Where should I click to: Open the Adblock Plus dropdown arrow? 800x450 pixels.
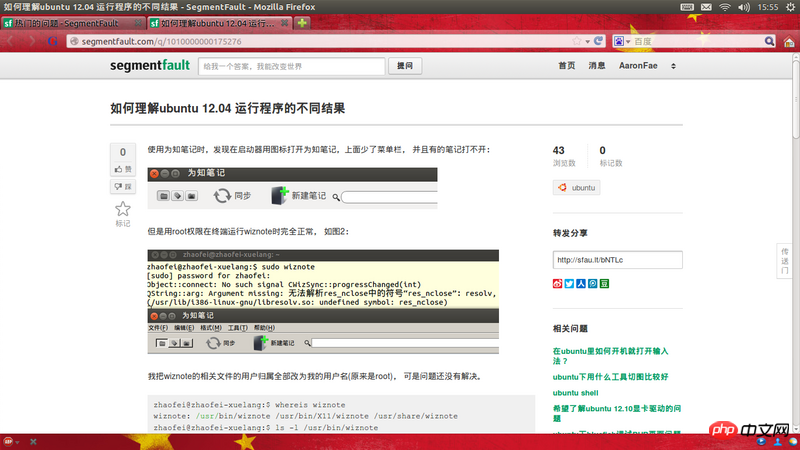[17, 442]
